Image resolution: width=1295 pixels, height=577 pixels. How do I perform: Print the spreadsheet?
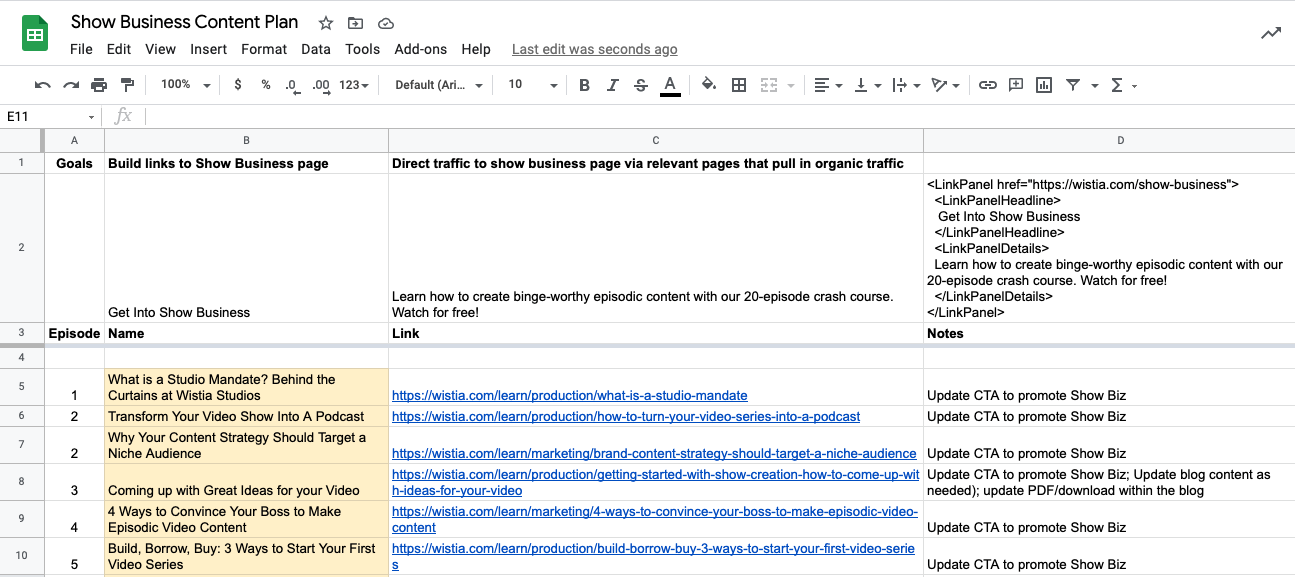98,85
